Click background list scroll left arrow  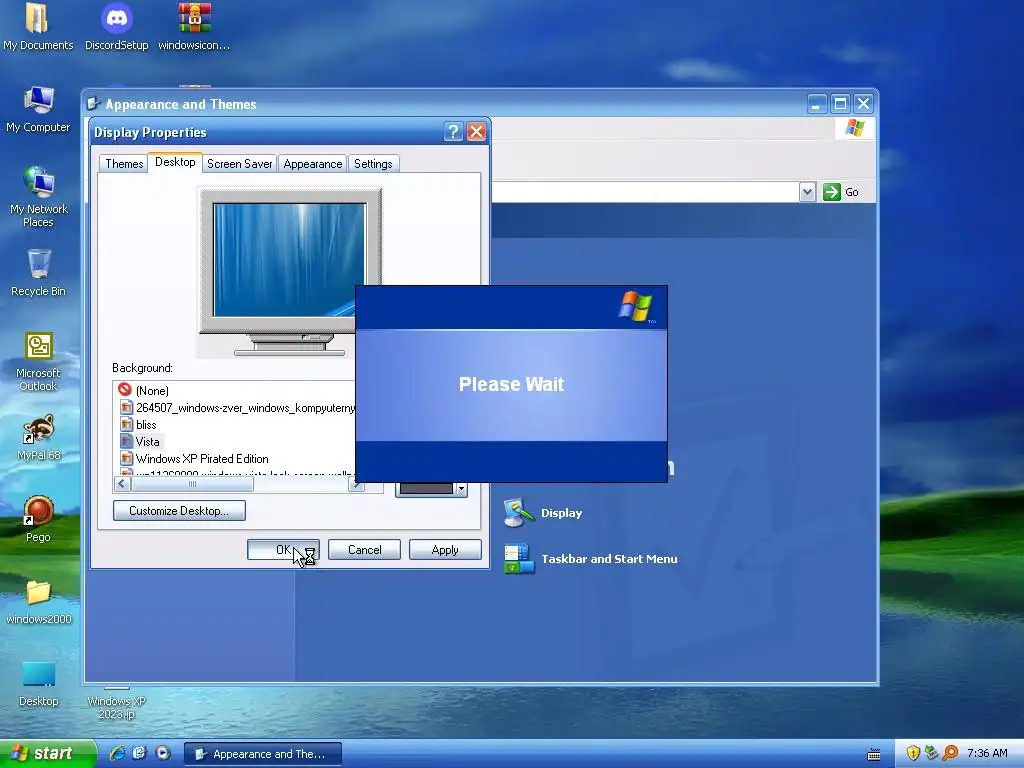click(122, 484)
